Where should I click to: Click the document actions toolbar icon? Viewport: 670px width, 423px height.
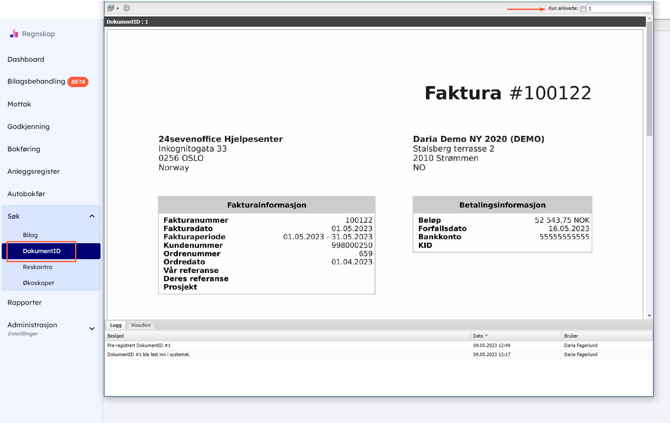pyautogui.click(x=111, y=8)
